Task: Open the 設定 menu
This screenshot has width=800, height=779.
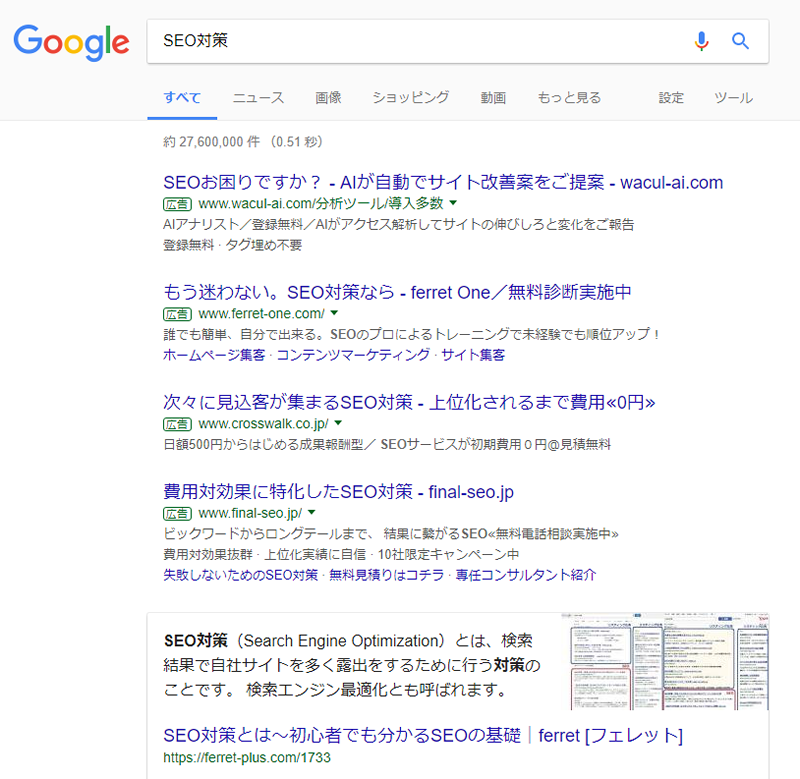Action: coord(671,97)
